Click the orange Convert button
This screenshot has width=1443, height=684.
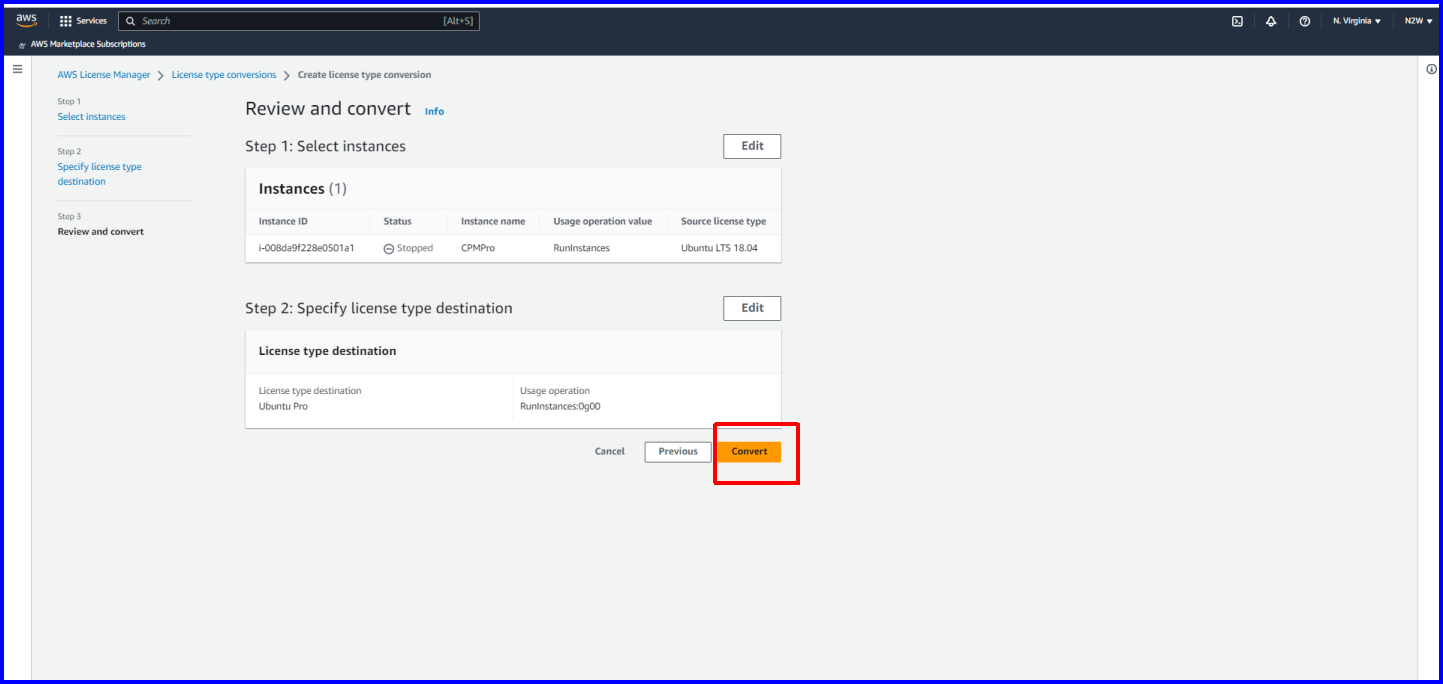coord(749,452)
